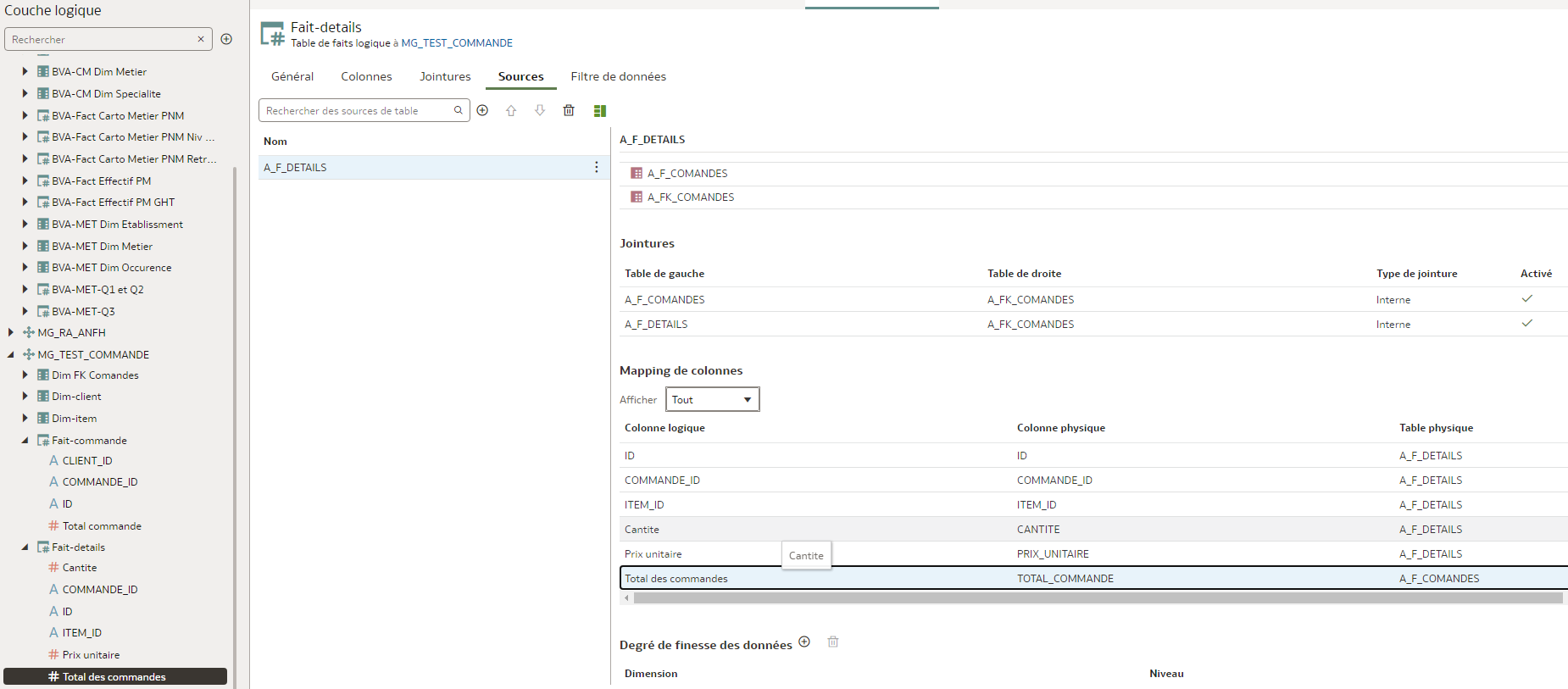Collapse the MG_TEST_COMMANDE node

pos(10,354)
